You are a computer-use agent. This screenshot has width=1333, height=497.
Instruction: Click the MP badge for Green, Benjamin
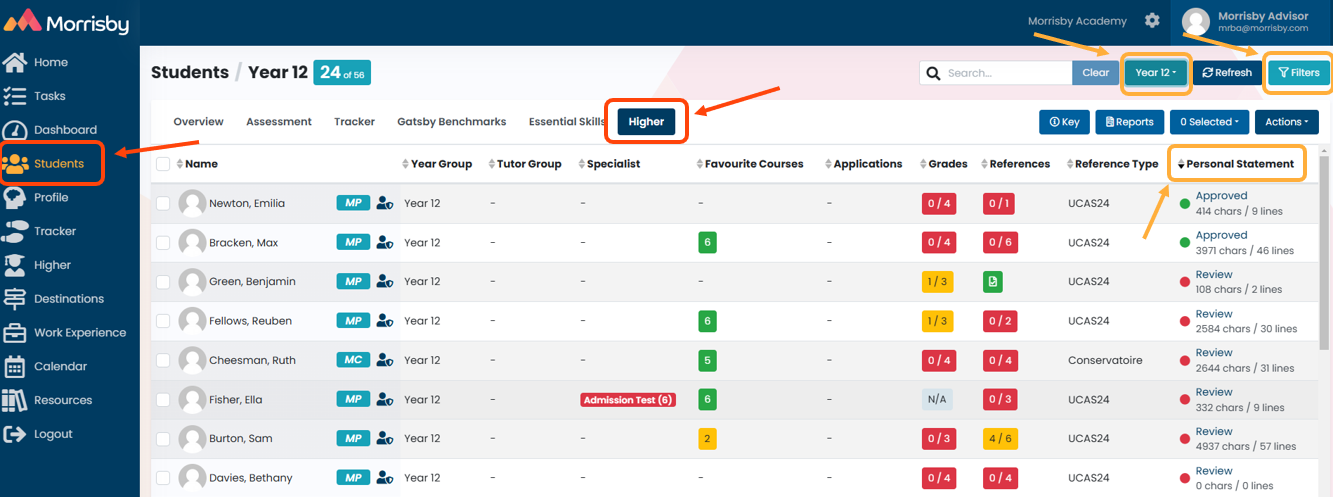tap(353, 282)
